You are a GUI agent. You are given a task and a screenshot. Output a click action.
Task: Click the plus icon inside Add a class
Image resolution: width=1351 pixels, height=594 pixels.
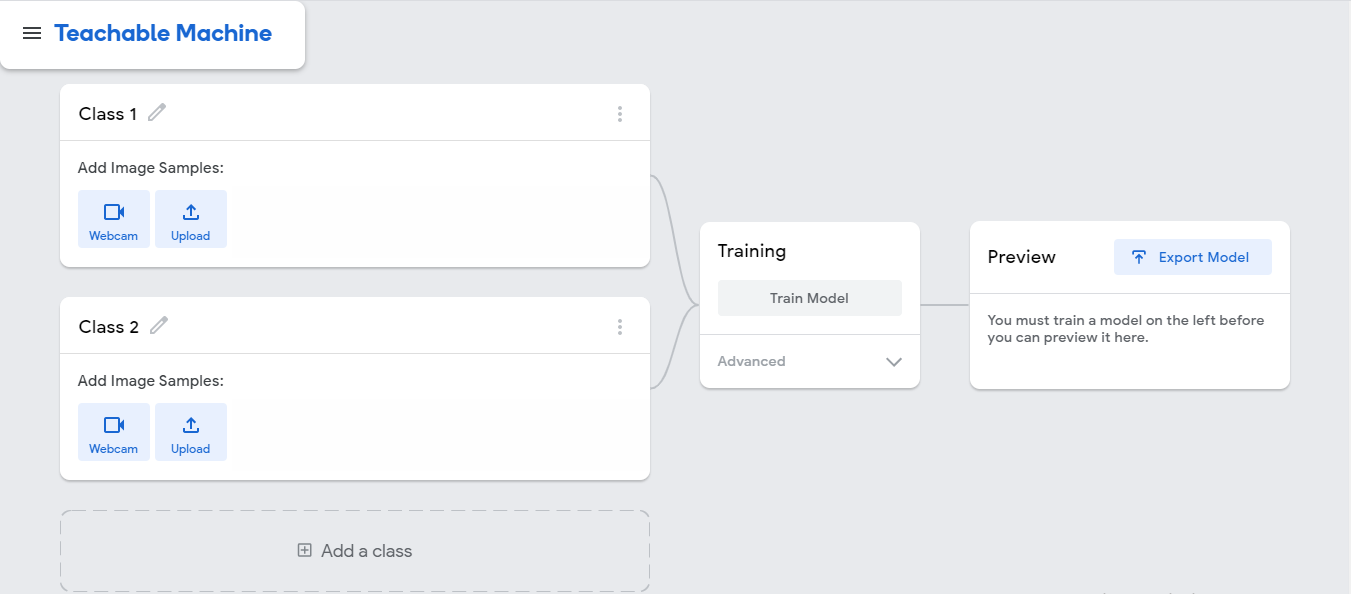pos(304,550)
